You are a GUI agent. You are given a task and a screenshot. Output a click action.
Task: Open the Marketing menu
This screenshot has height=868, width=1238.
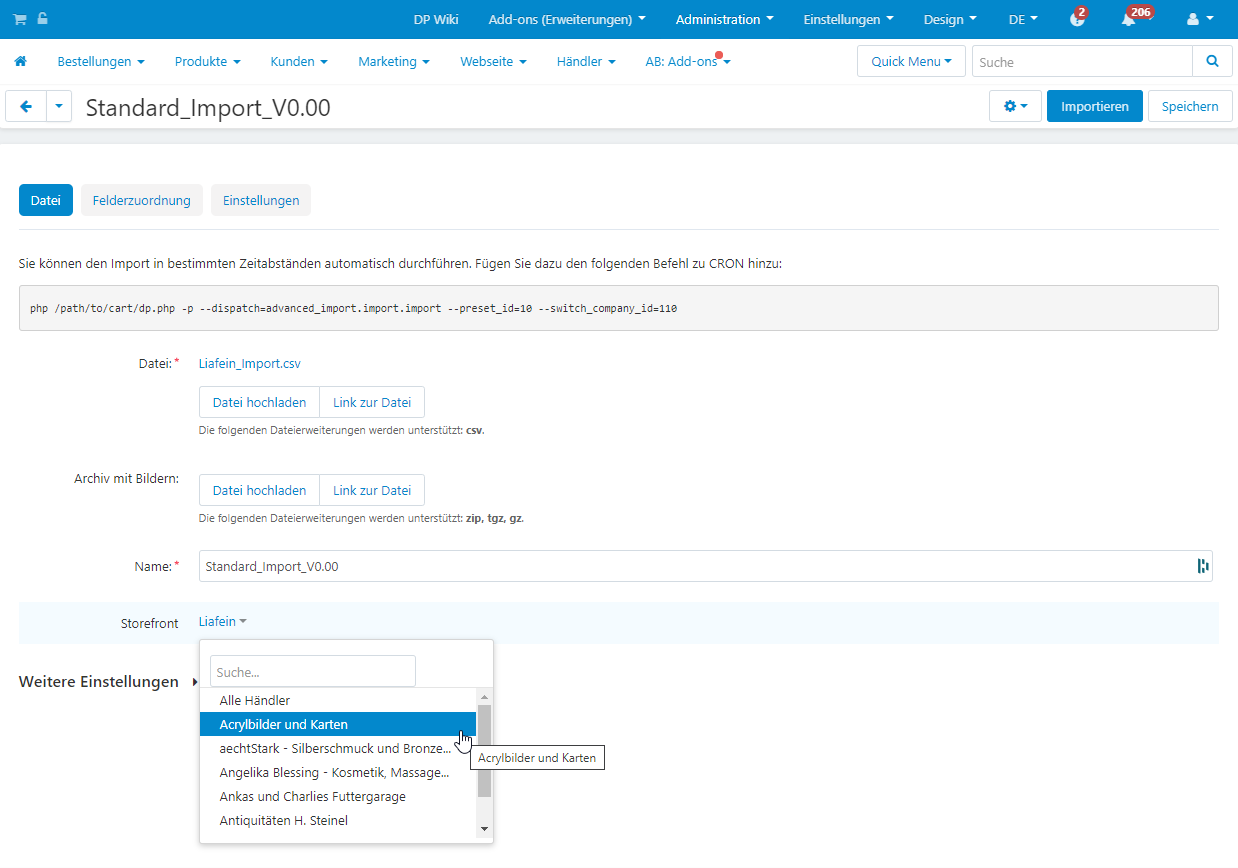pos(394,62)
